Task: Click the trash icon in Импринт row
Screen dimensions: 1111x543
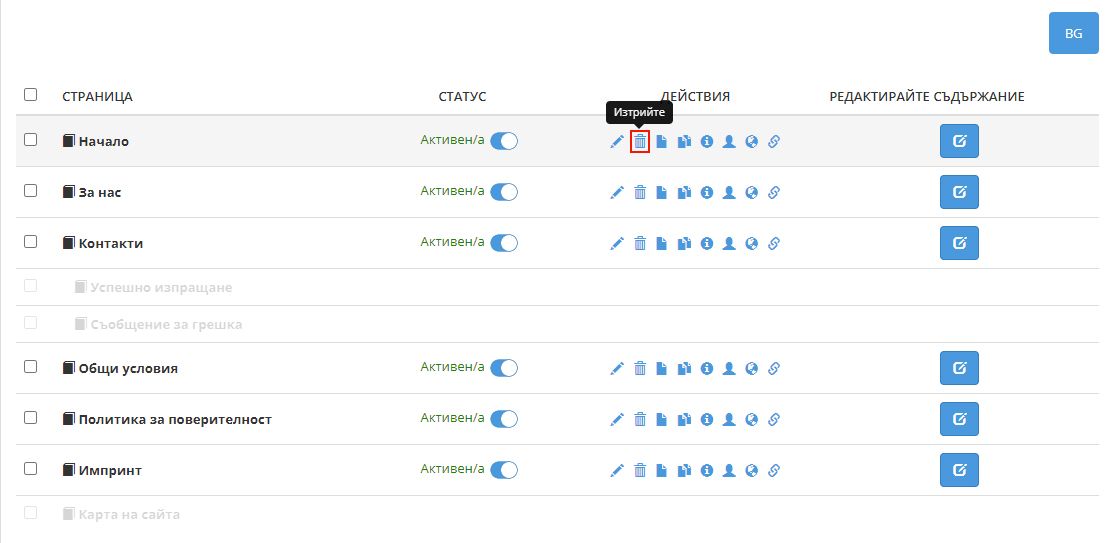Action: 640,470
